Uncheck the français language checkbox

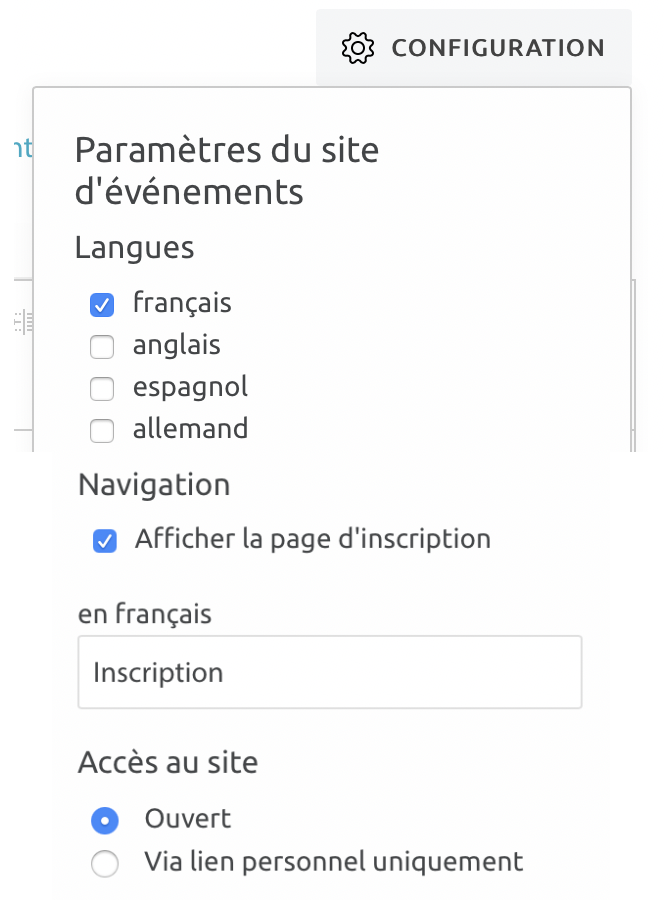[x=102, y=305]
